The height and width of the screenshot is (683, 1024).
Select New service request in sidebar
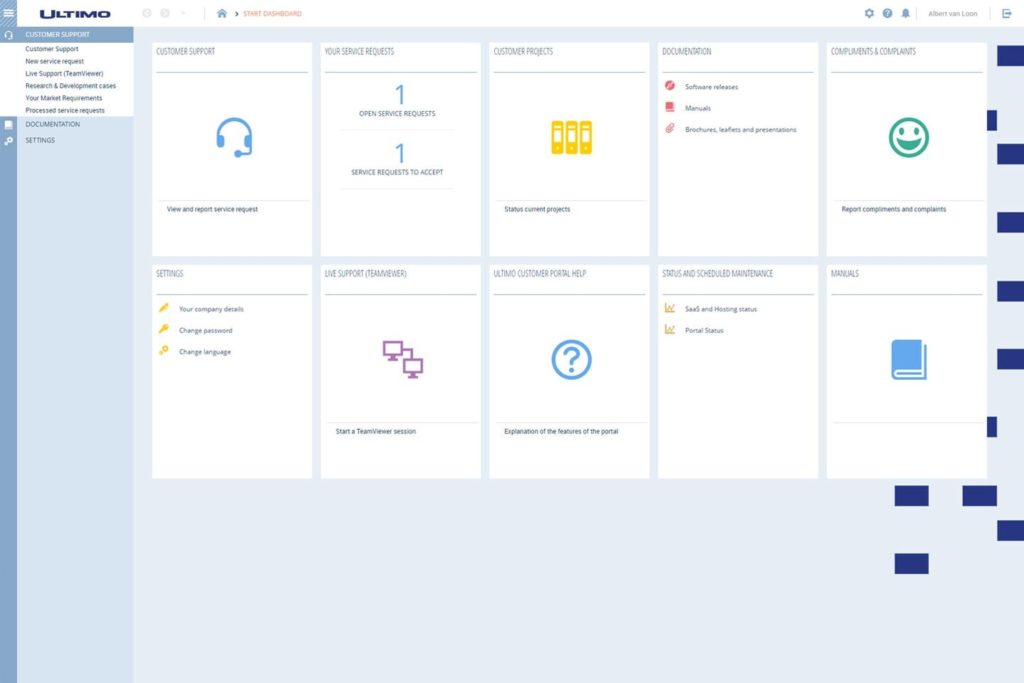tap(54, 61)
